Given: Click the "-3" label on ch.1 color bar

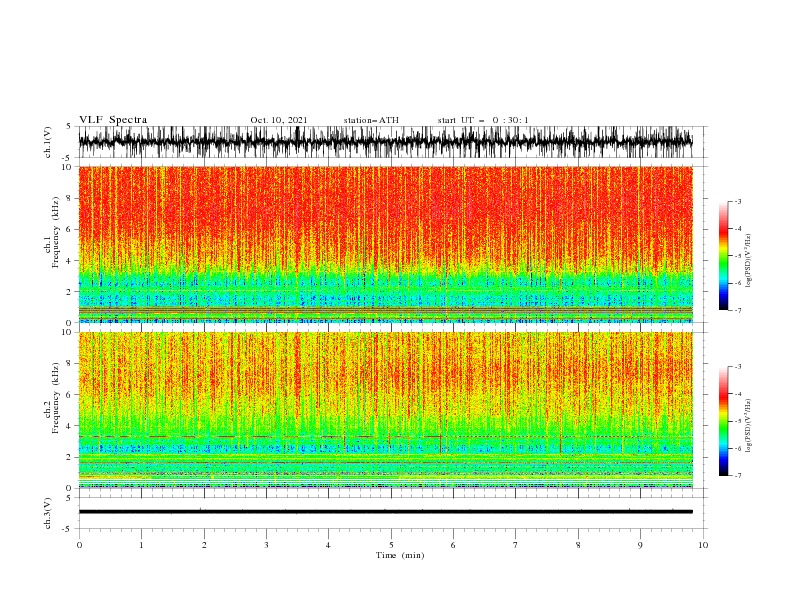Looking at the screenshot, I should point(738,201).
